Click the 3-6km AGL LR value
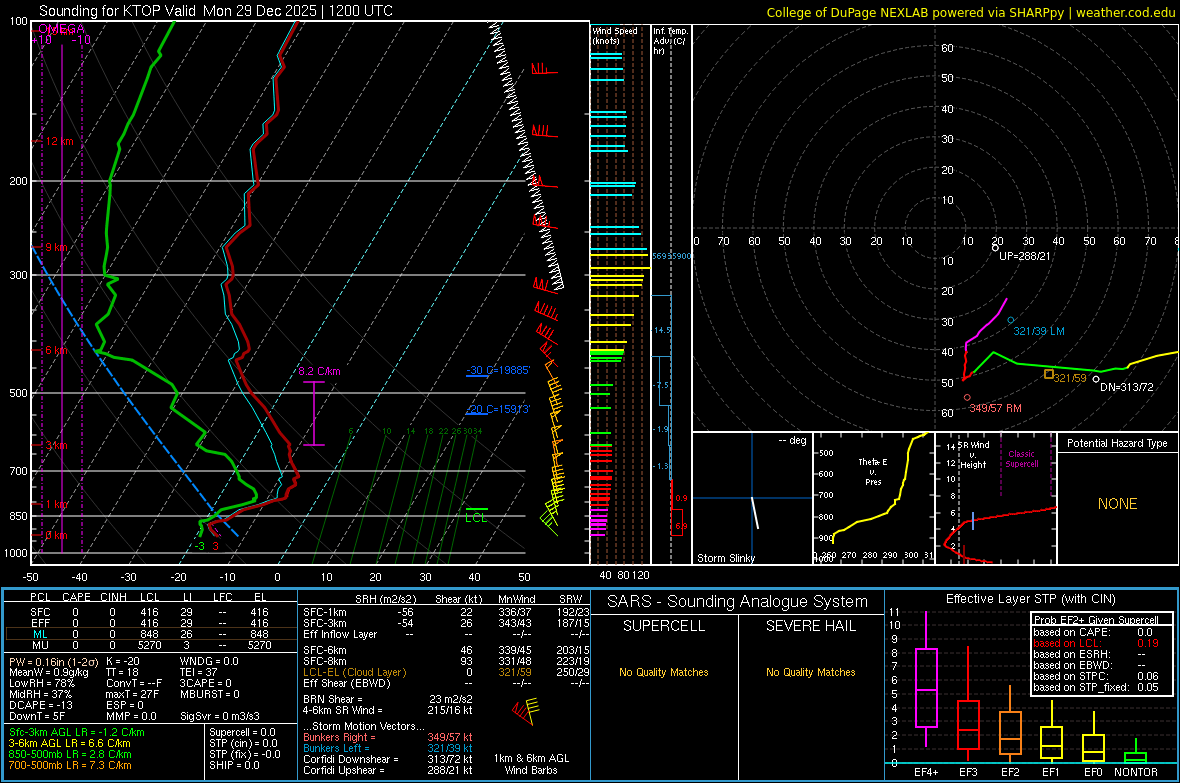This screenshot has height=783, width=1180. 69,743
